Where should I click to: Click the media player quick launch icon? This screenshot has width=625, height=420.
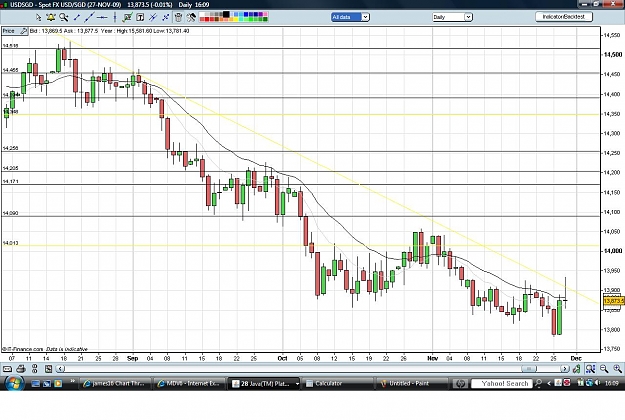[x=58, y=384]
